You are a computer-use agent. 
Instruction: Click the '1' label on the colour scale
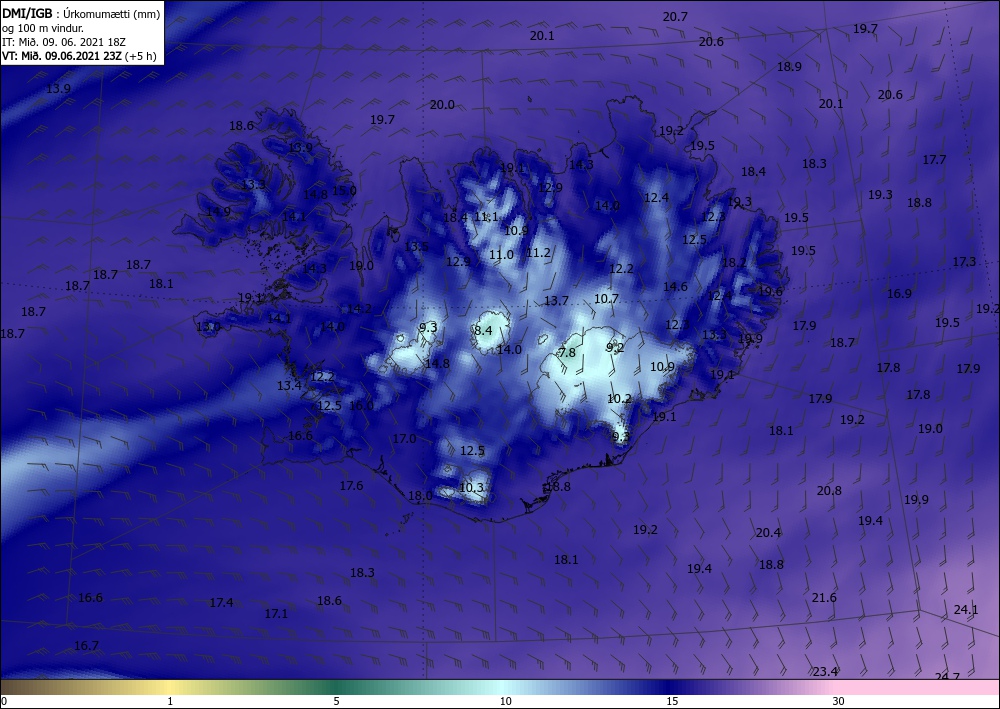point(170,701)
